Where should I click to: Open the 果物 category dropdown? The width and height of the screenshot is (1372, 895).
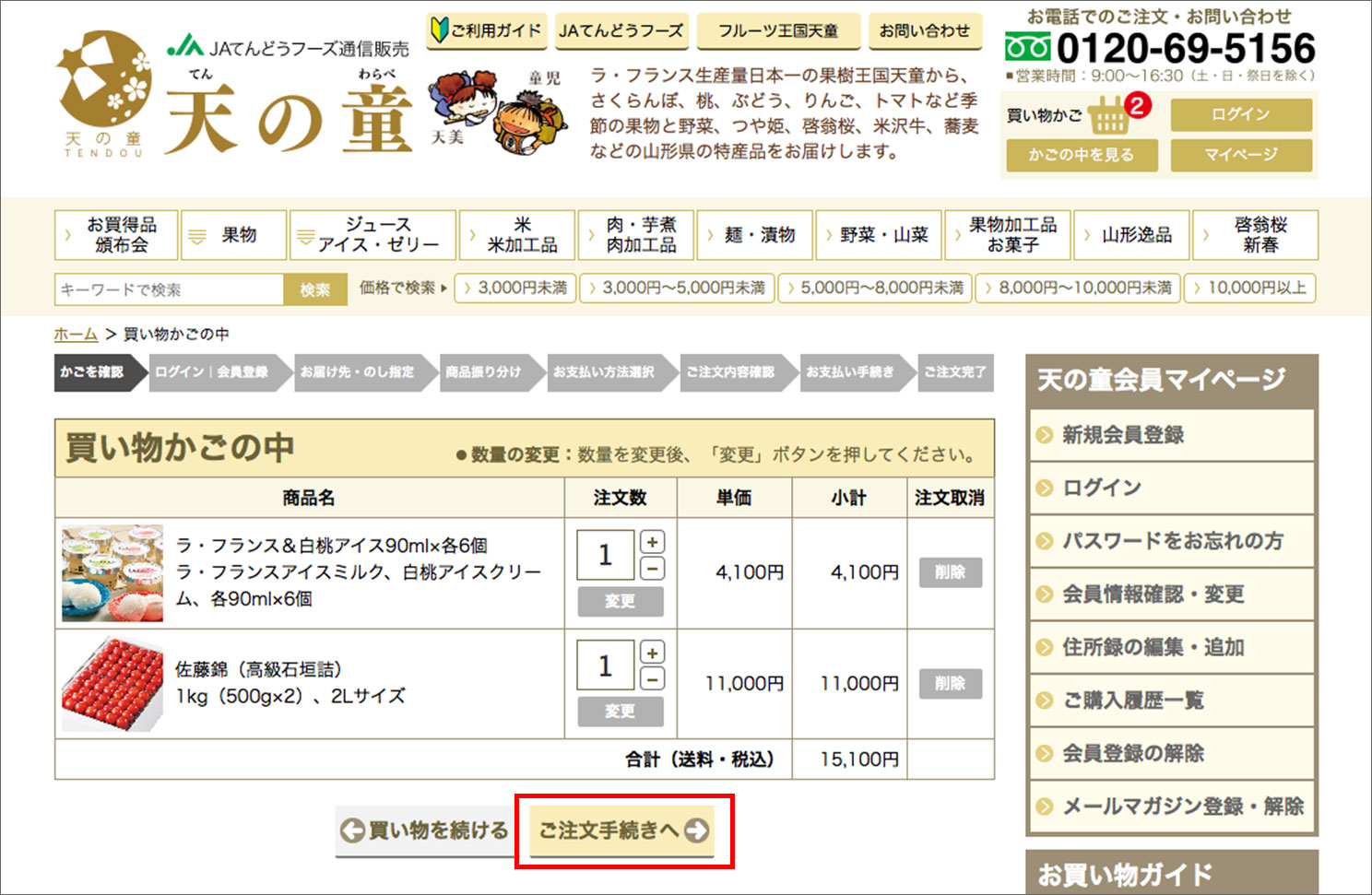[x=233, y=236]
